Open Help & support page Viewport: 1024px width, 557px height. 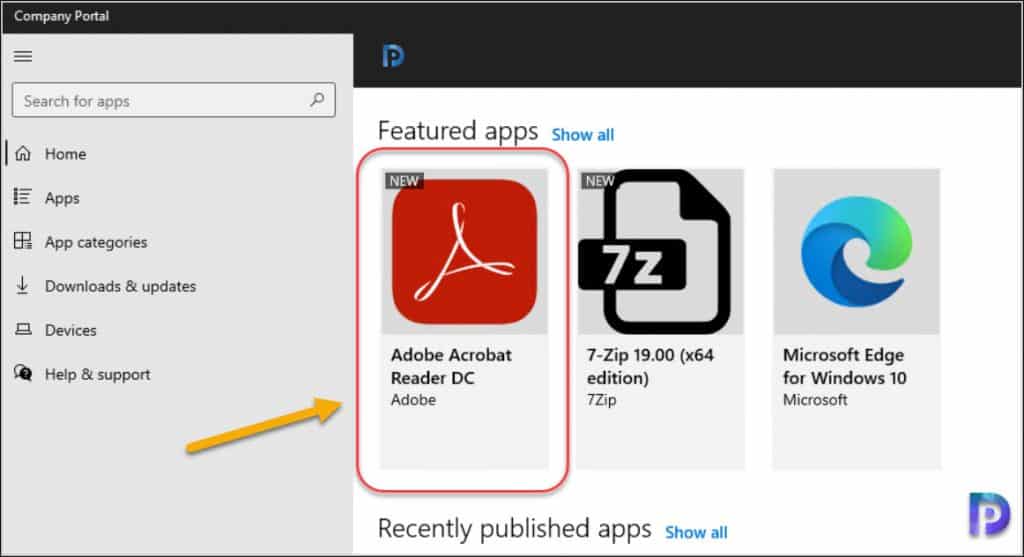click(x=97, y=374)
